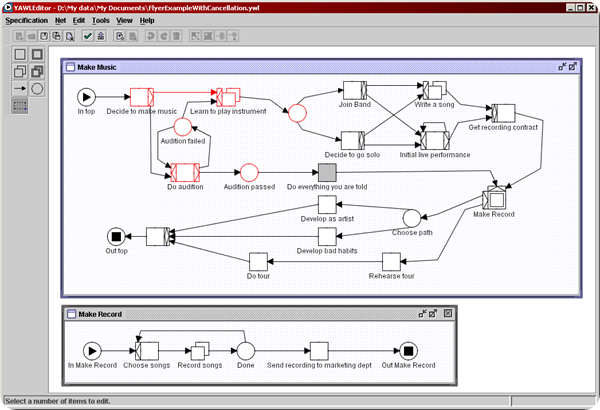Maximize the Make Record net window

pos(433,314)
